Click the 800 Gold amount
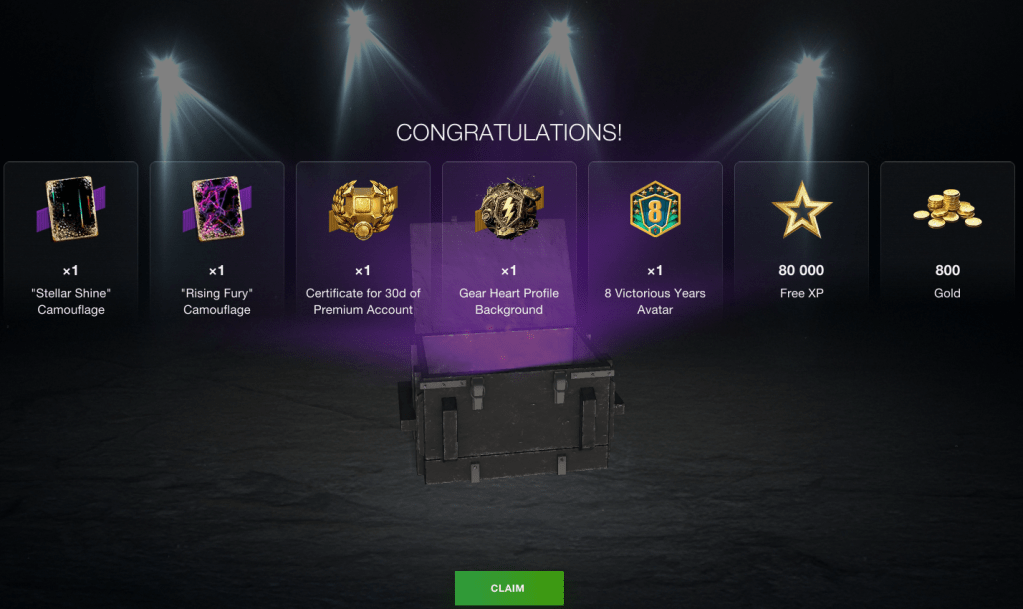 (947, 270)
